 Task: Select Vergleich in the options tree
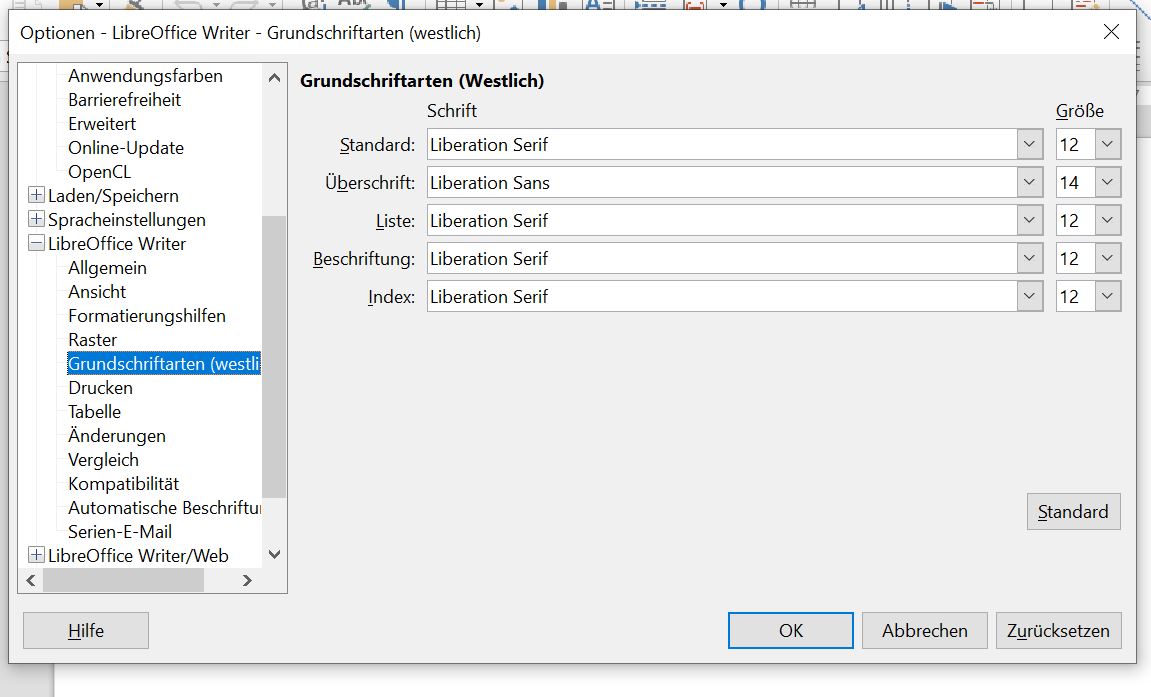point(103,460)
